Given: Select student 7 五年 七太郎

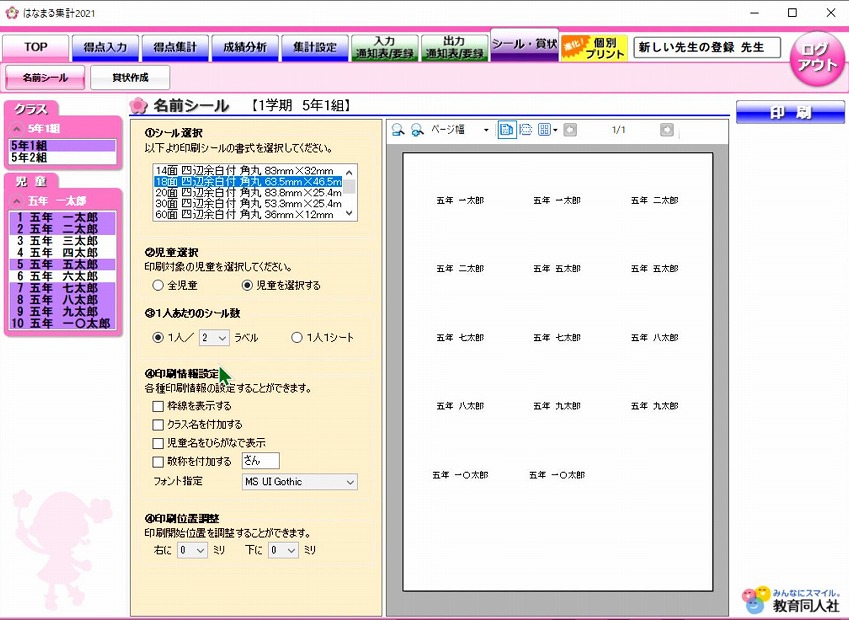Looking at the screenshot, I should pos(63,288).
